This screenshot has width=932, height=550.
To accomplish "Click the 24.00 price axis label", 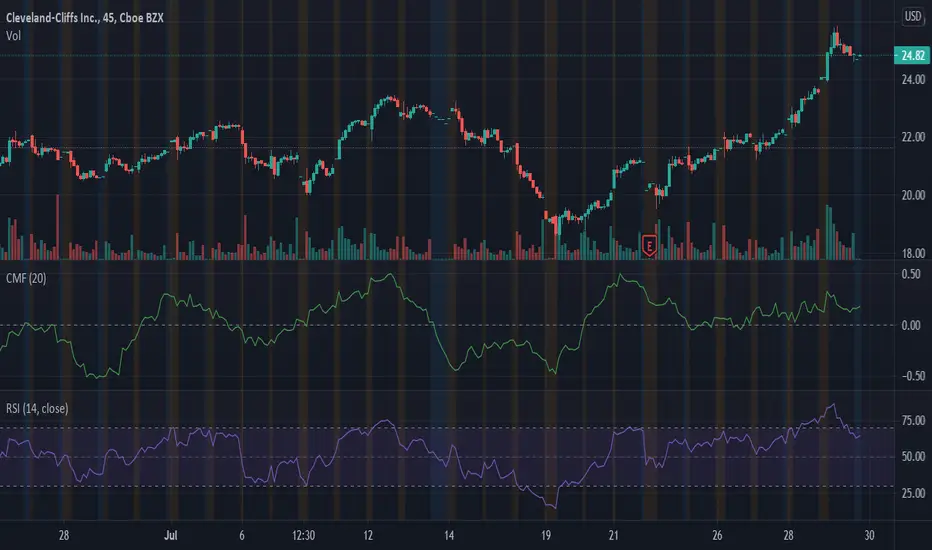I will (913, 79).
